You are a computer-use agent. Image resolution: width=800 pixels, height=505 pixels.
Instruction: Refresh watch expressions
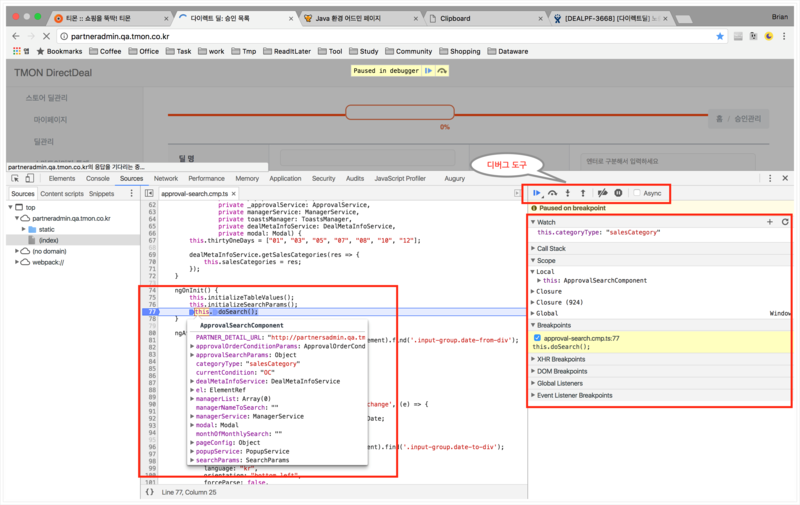pyautogui.click(x=785, y=222)
